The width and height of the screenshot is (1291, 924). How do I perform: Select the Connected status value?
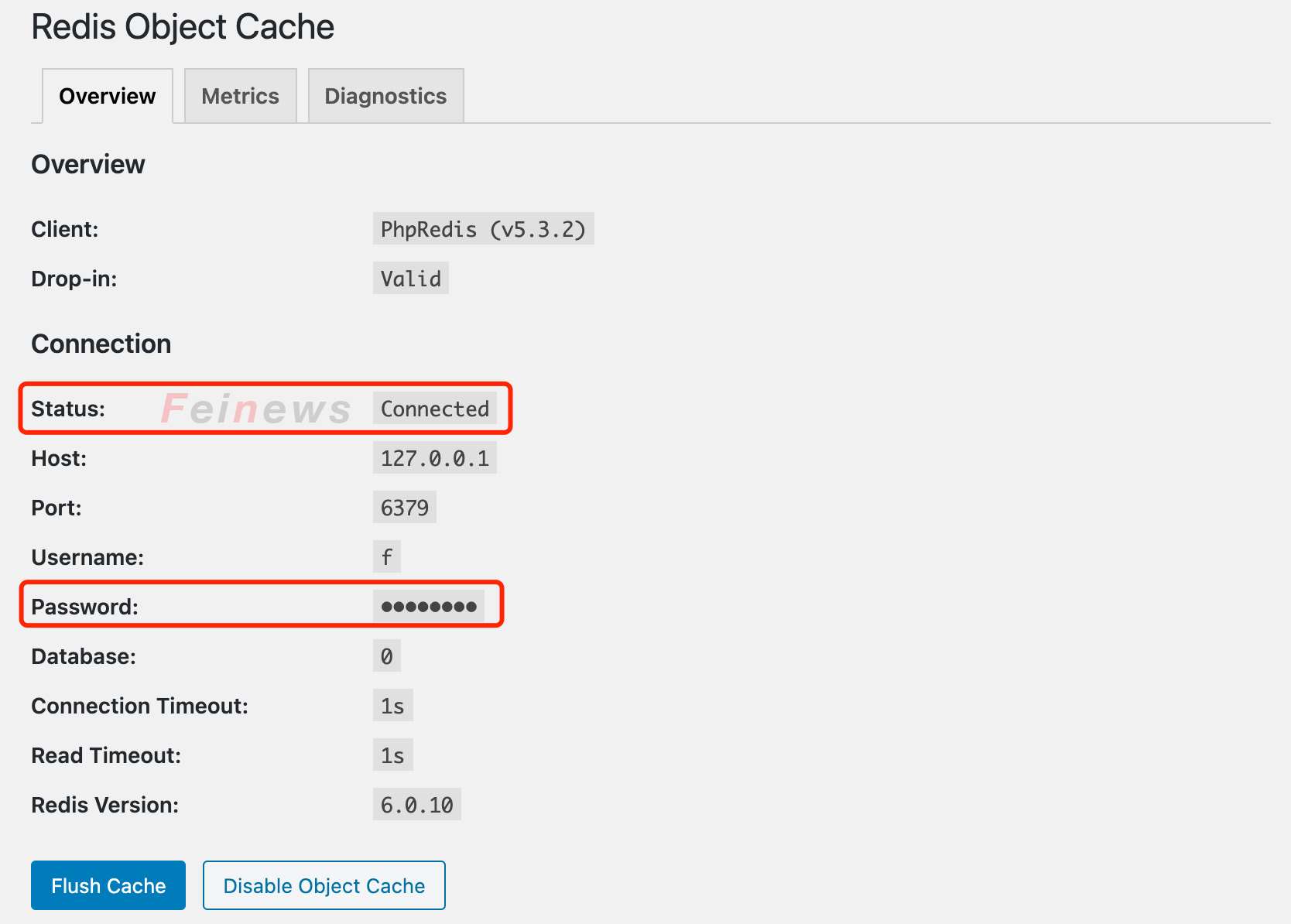click(x=435, y=409)
